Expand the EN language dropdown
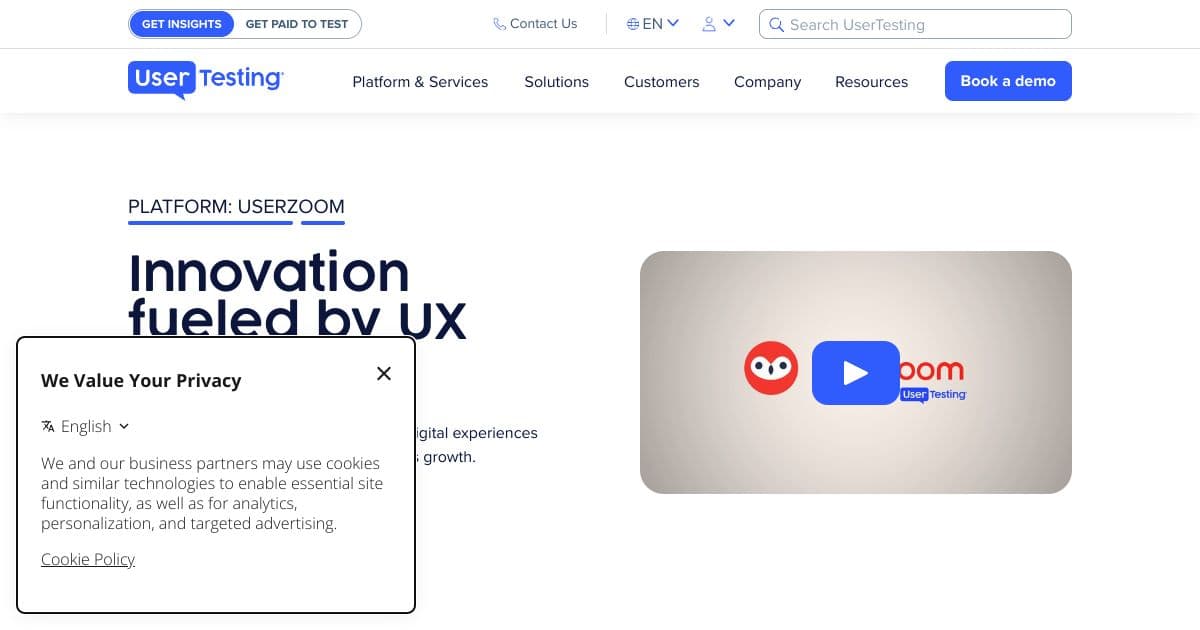1200x630 pixels. point(673,23)
